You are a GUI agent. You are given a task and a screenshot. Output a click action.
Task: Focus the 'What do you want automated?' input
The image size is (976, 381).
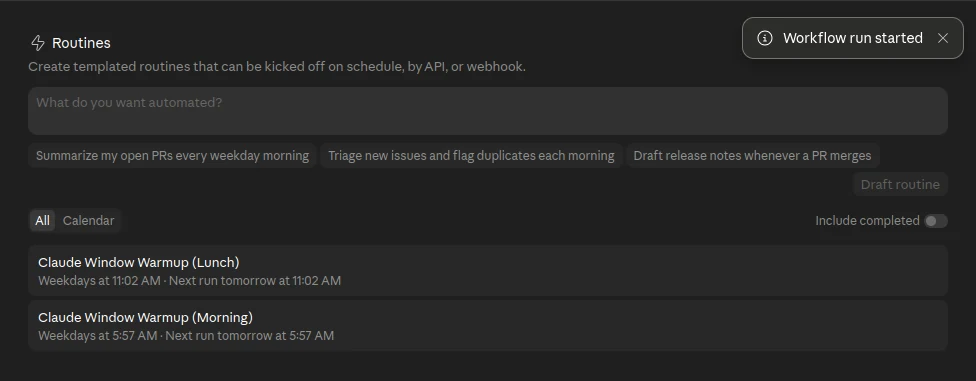coord(487,111)
